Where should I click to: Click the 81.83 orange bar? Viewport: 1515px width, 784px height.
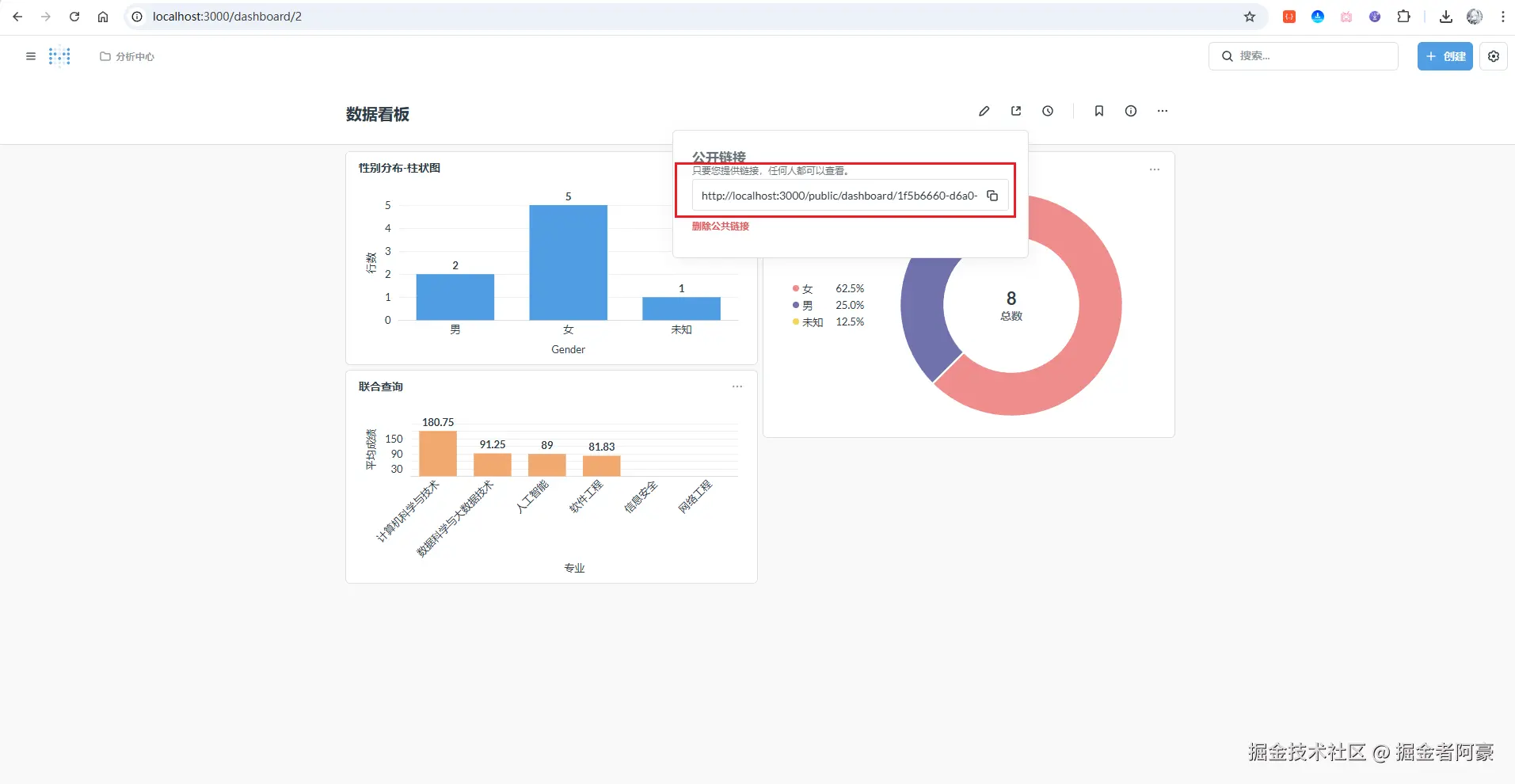[x=602, y=466]
